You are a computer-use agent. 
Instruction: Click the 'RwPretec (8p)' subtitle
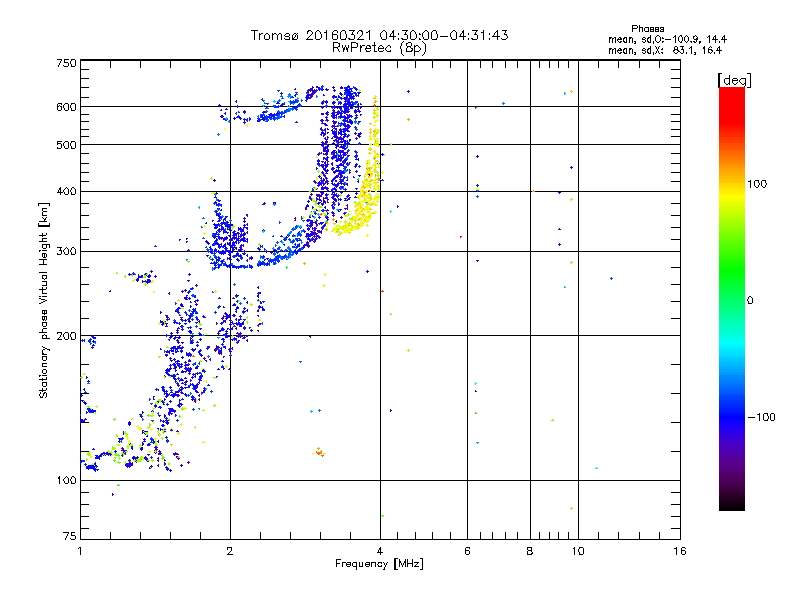click(x=379, y=48)
